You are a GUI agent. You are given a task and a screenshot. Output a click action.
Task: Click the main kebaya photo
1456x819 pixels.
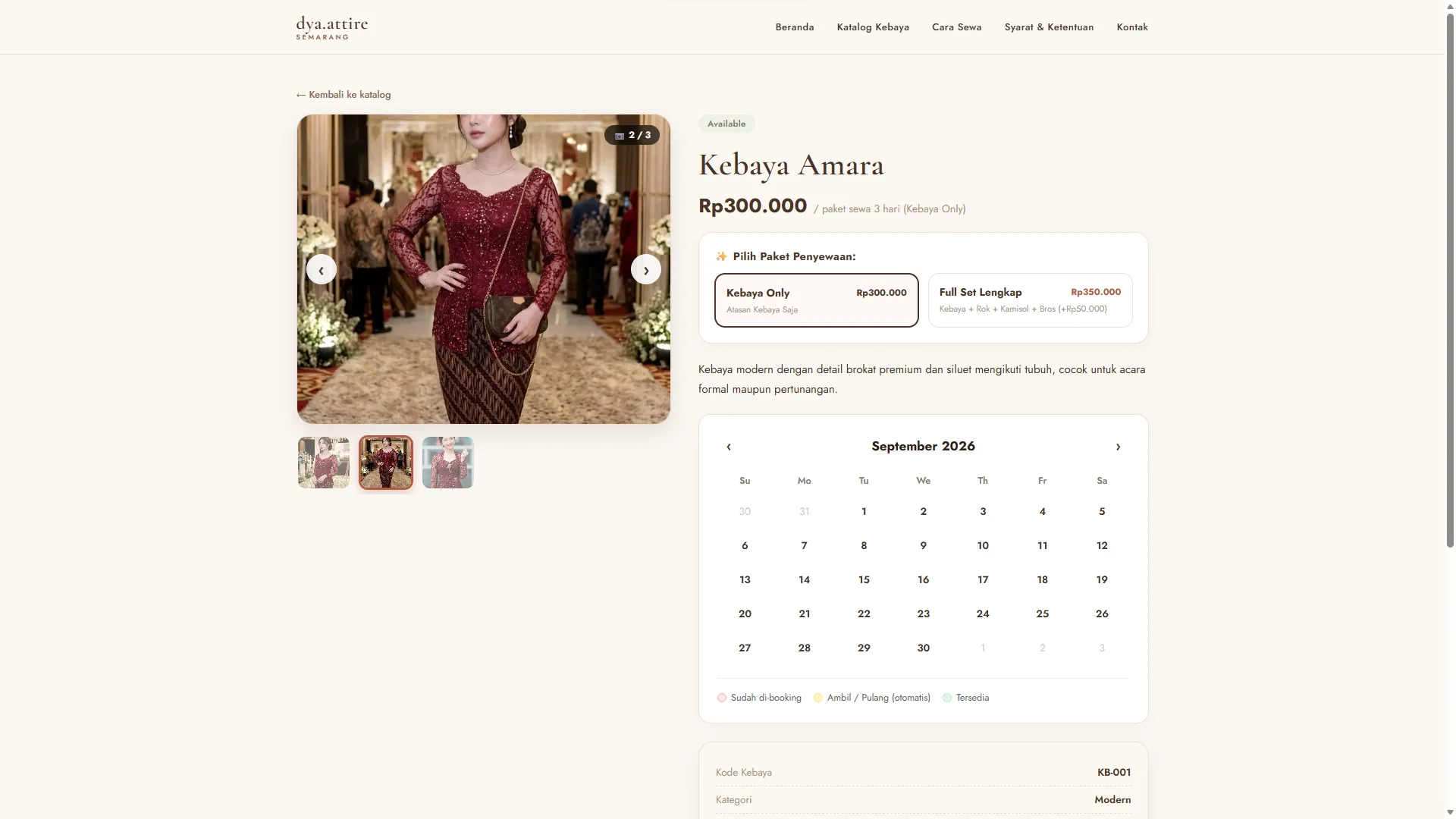484,269
